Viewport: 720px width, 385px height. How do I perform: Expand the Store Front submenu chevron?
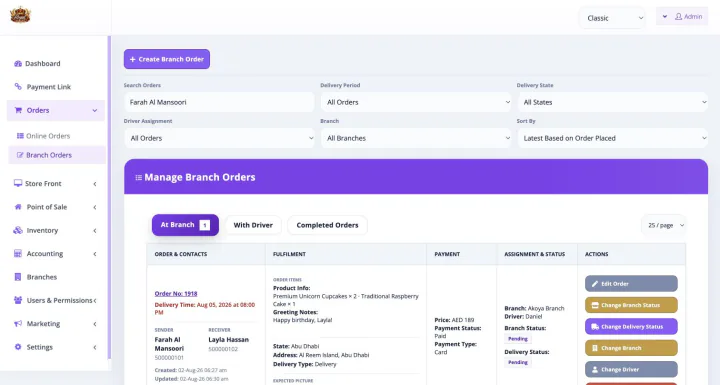95,184
